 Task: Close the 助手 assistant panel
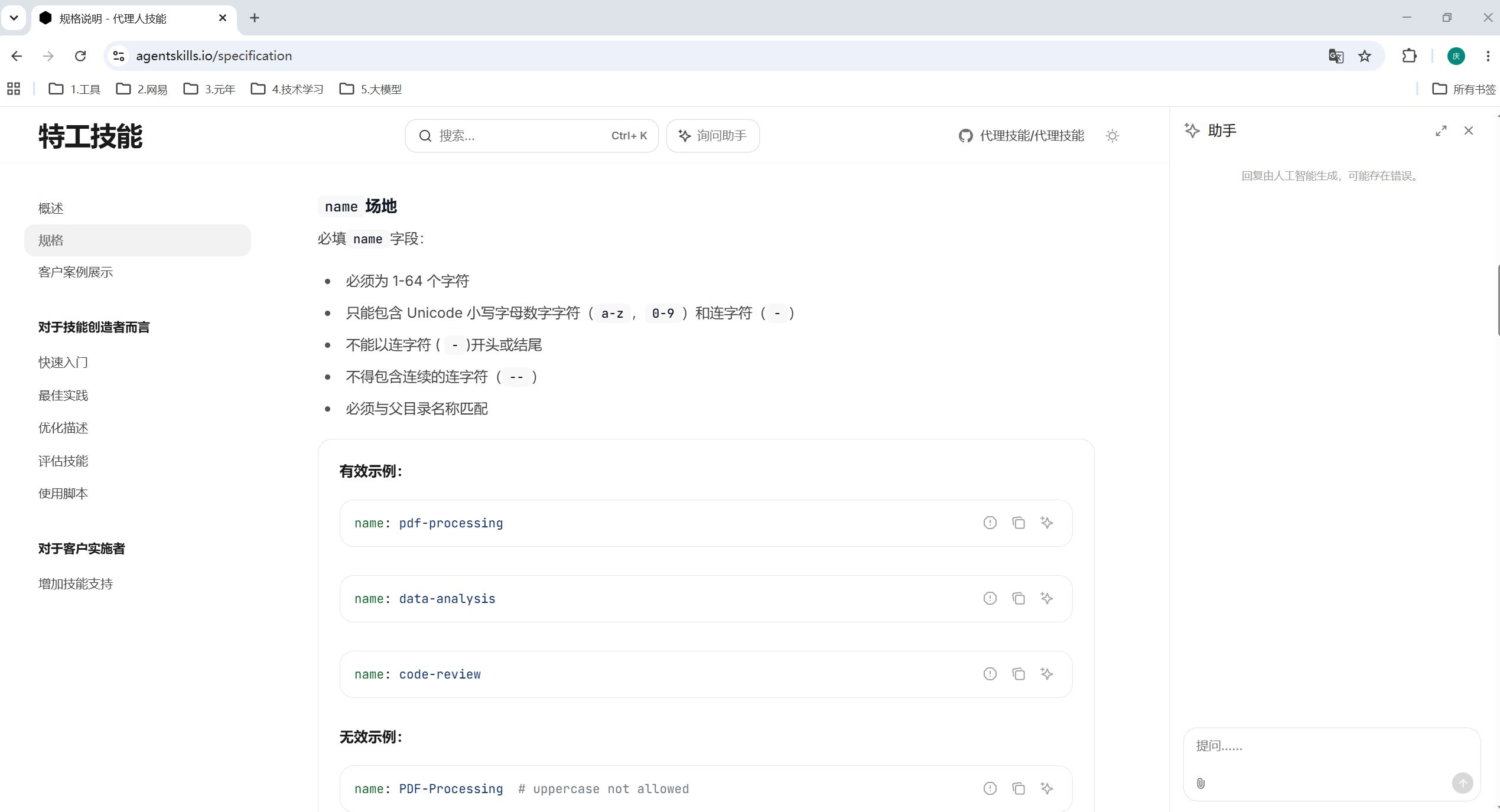click(1469, 131)
